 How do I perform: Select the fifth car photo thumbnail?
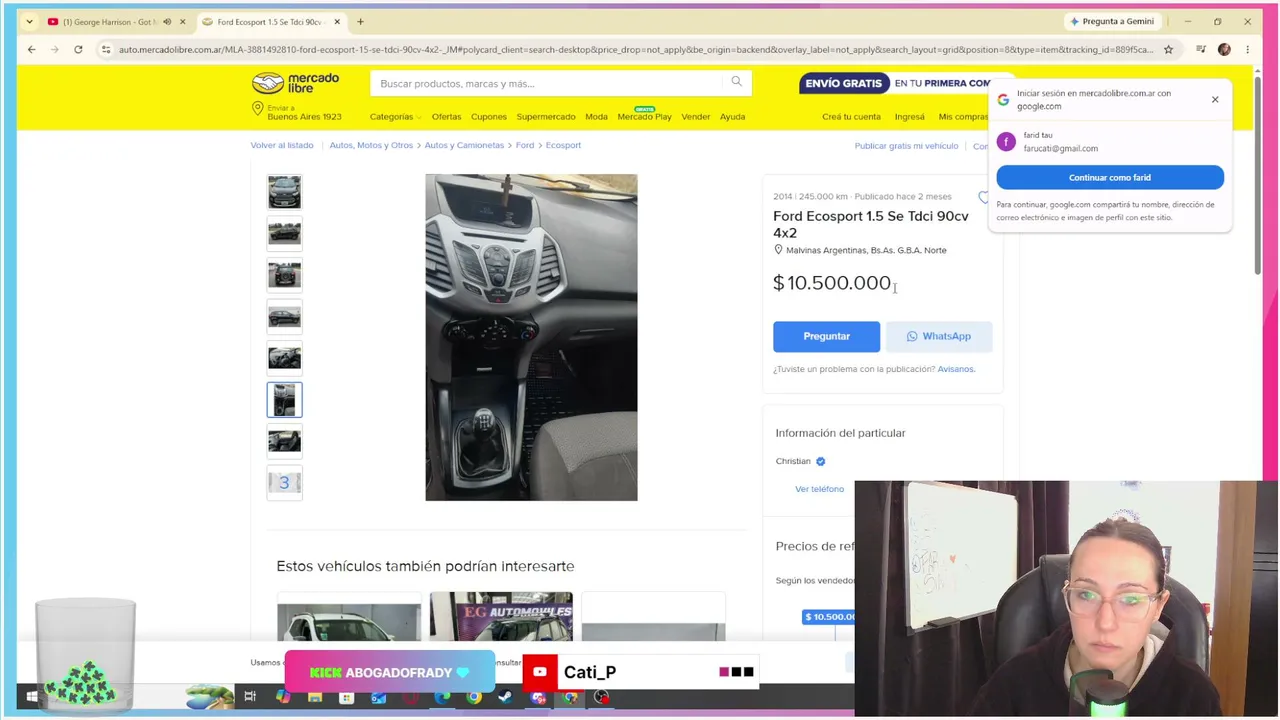[284, 358]
